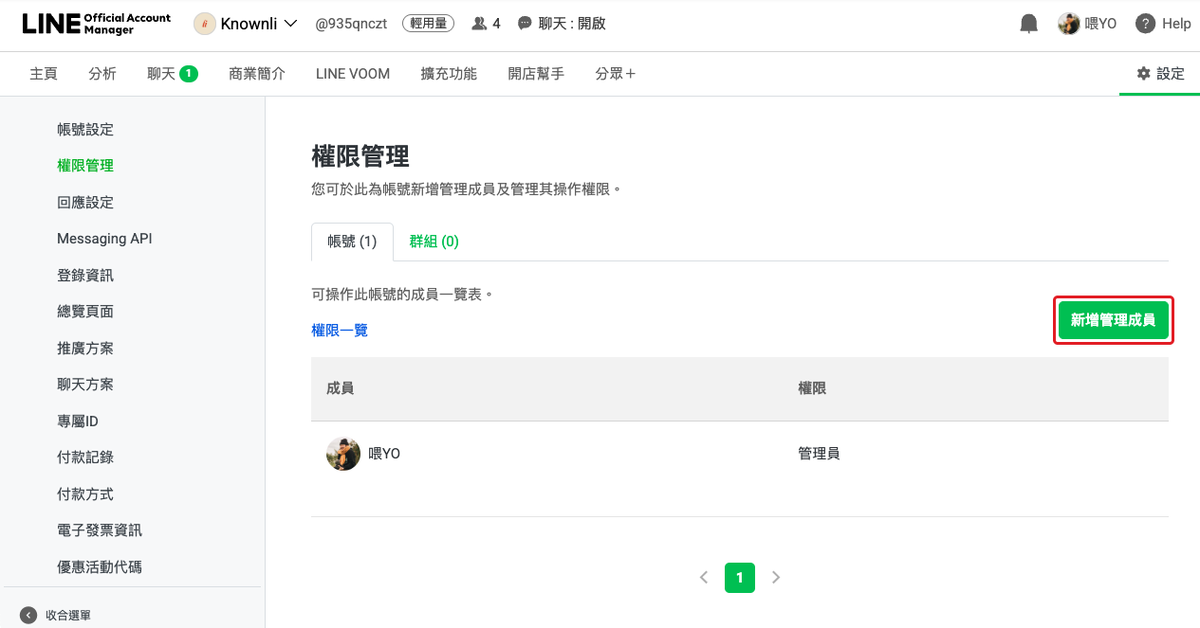The height and width of the screenshot is (628, 1200).
Task: Click the 設定 gear tab
Action: click(1160, 74)
